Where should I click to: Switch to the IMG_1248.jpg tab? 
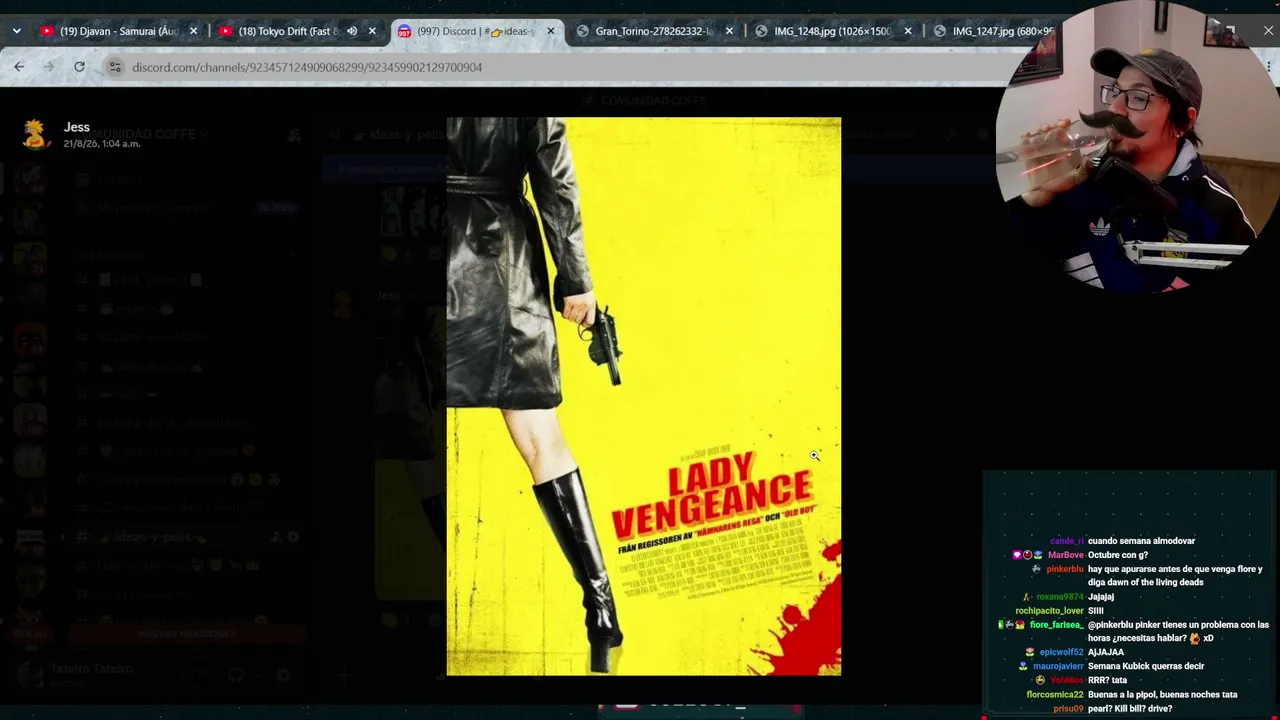click(833, 31)
